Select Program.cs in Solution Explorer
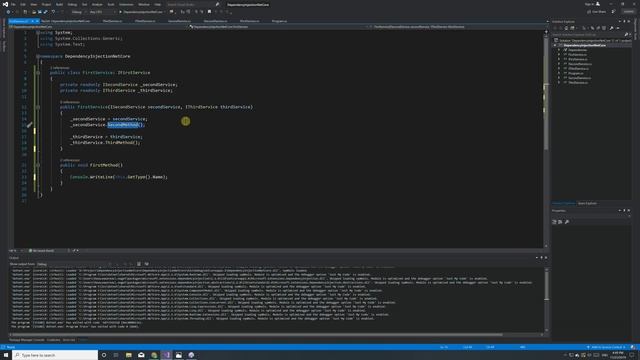 click(x=576, y=73)
